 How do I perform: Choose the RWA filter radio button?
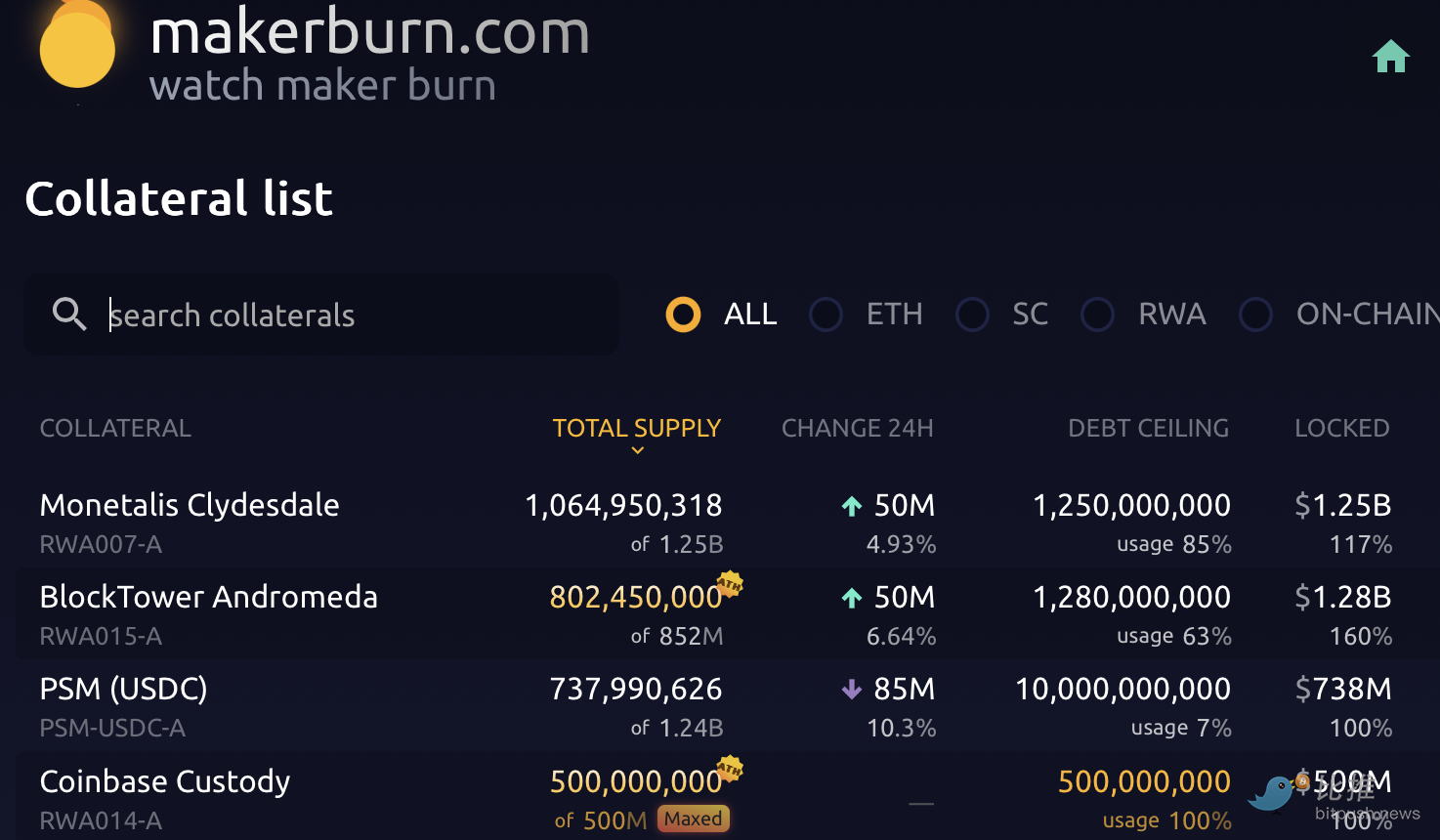point(1097,315)
